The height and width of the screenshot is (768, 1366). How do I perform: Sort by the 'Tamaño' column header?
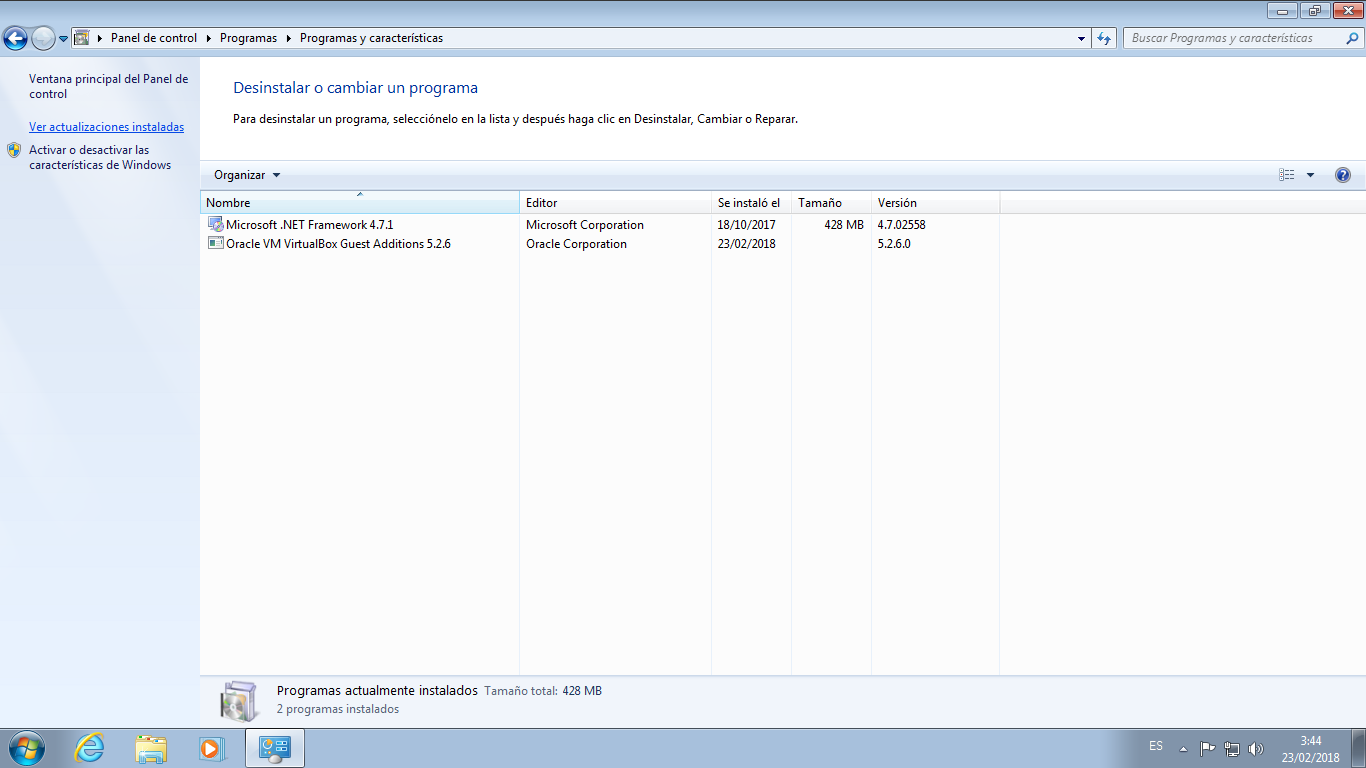click(831, 203)
